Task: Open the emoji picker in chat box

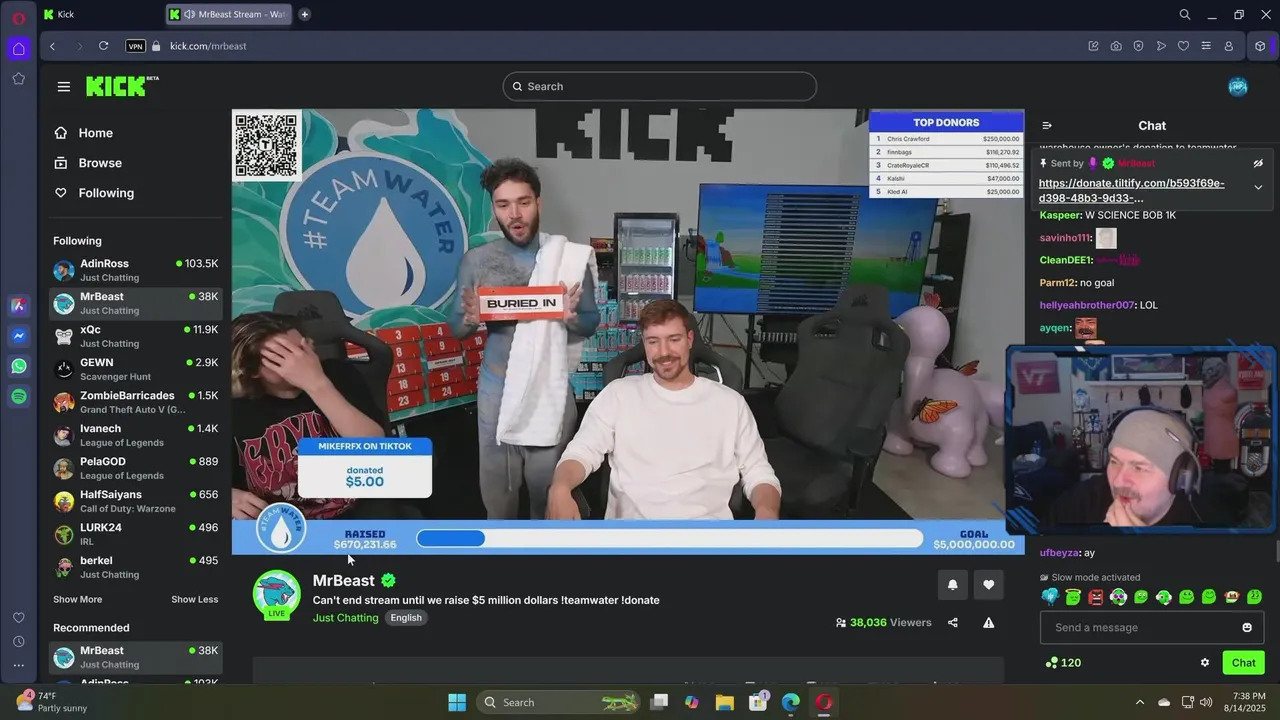Action: click(x=1247, y=627)
